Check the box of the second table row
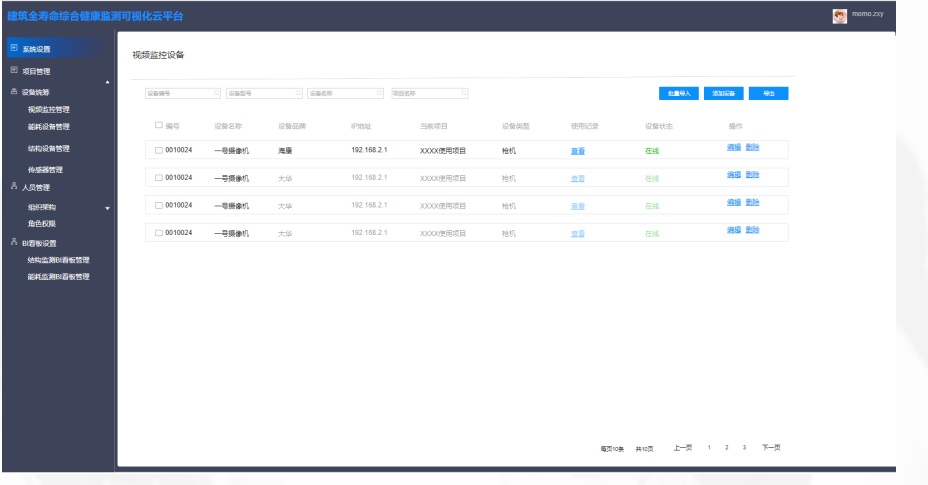928x485 pixels. pos(159,178)
